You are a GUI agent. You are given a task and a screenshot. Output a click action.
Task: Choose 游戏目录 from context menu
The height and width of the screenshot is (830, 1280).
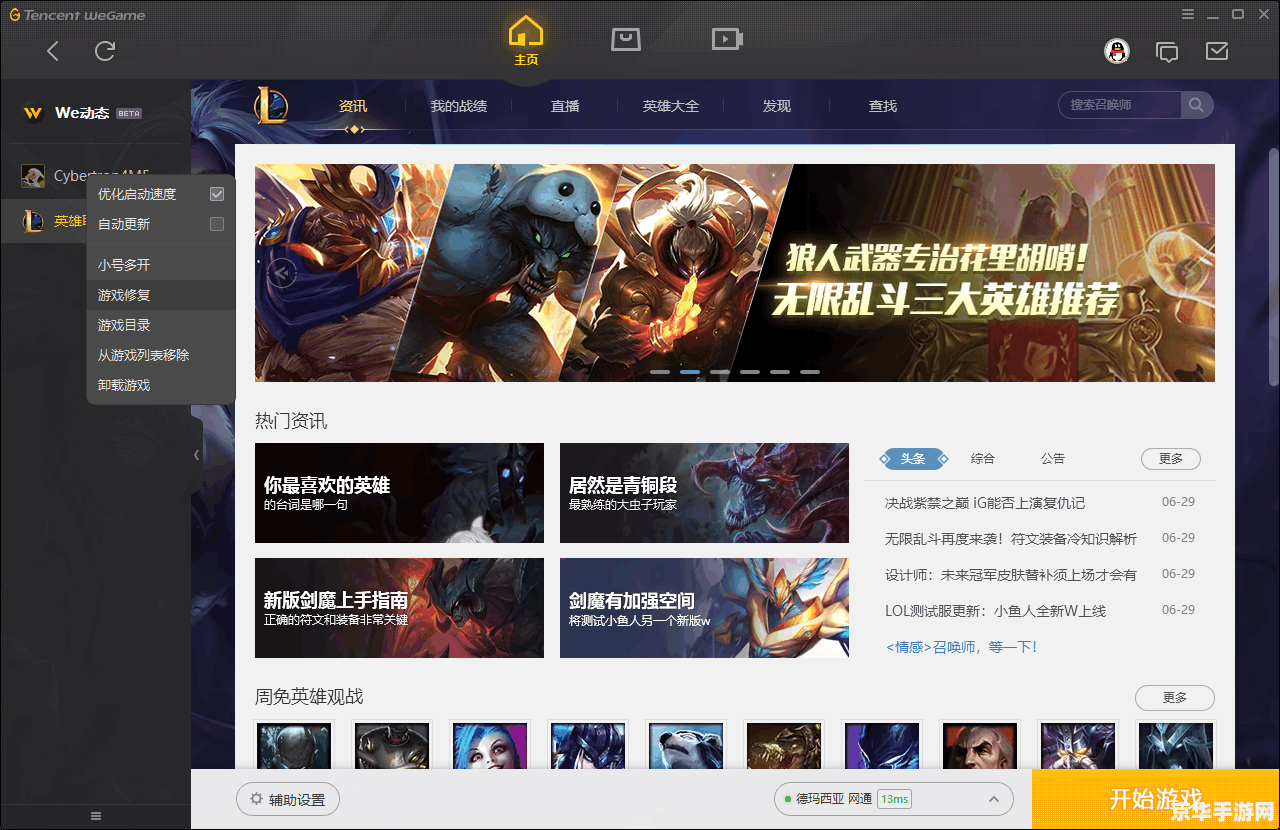[161, 325]
